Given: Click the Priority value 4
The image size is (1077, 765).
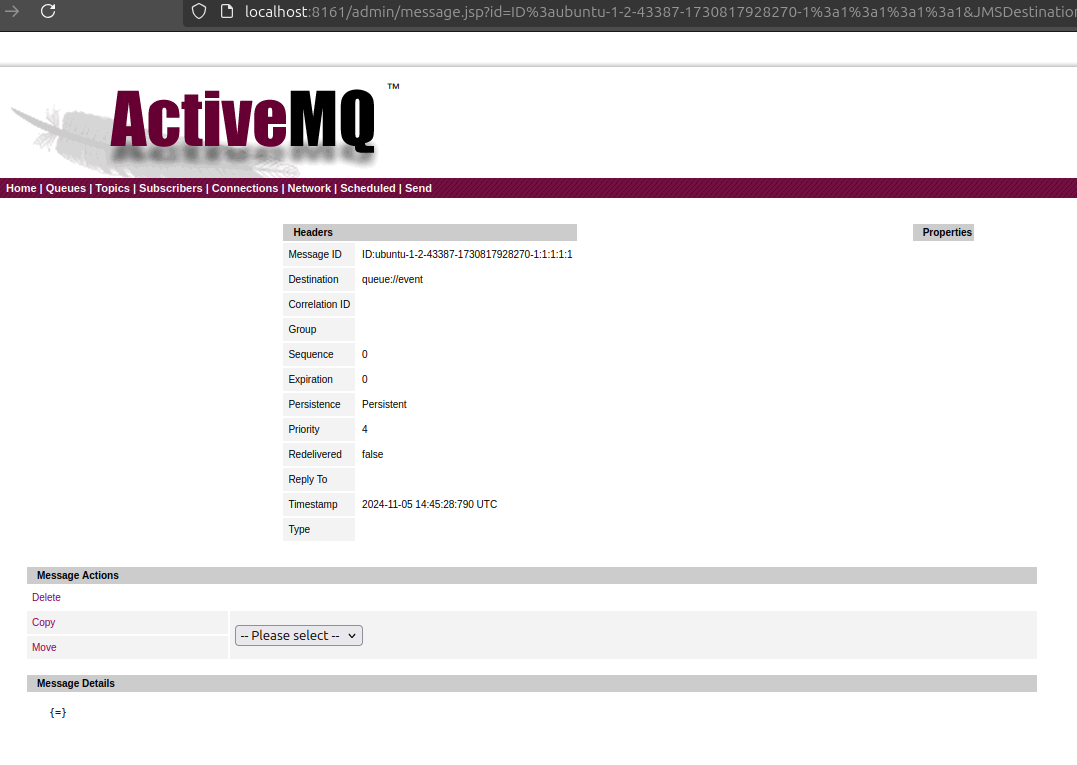Looking at the screenshot, I should [365, 429].
